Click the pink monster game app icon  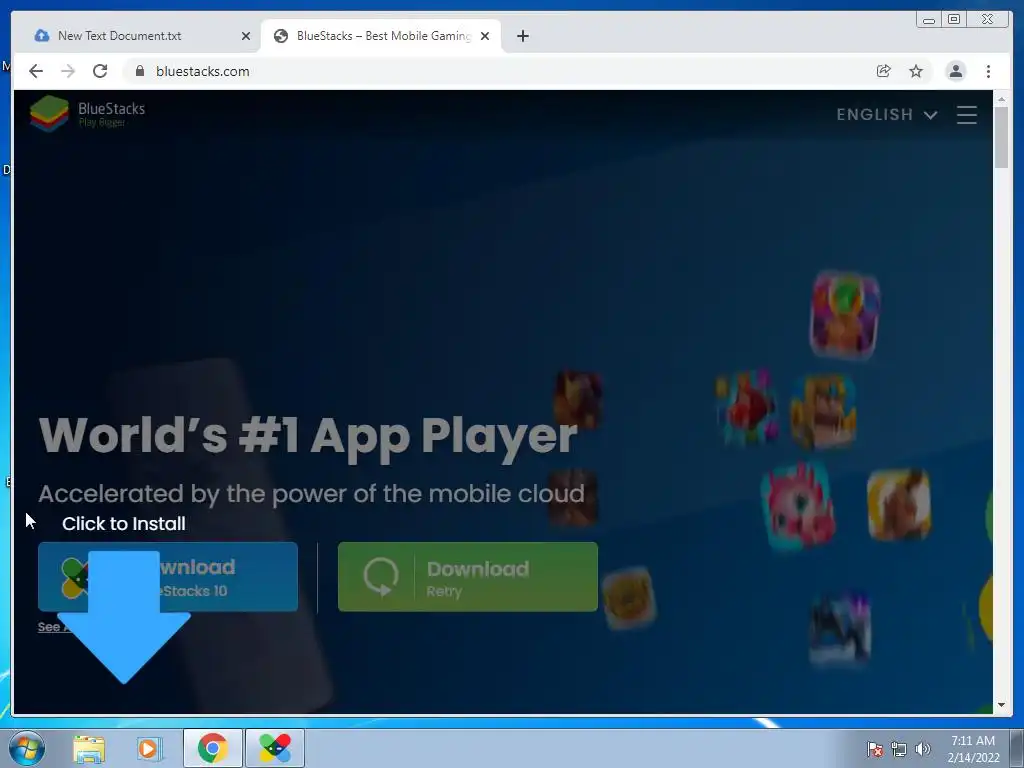click(x=798, y=507)
